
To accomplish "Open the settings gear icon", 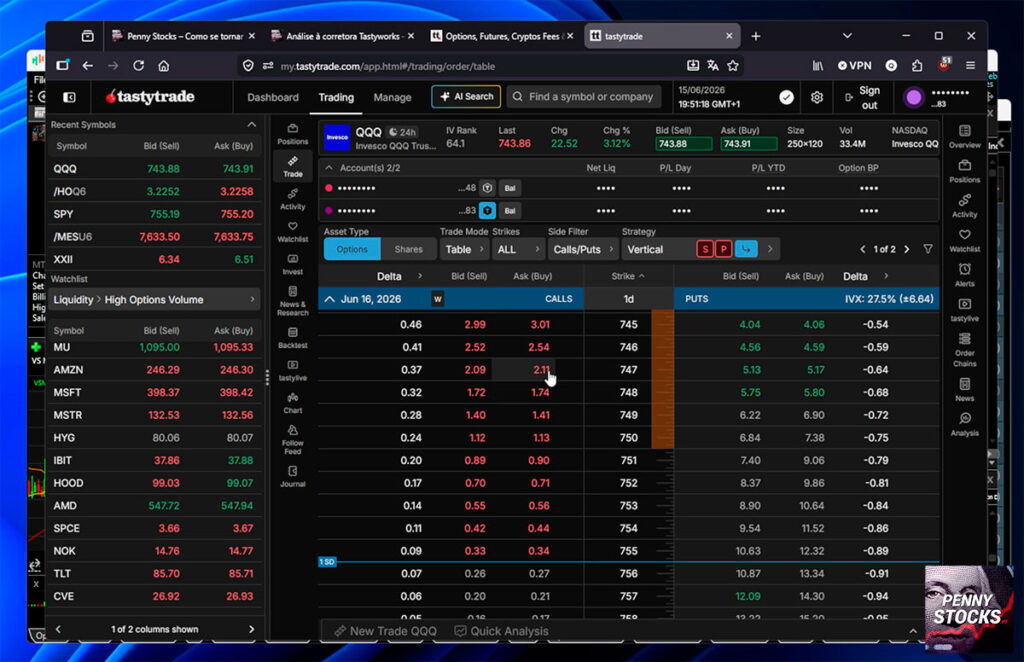I will point(816,97).
